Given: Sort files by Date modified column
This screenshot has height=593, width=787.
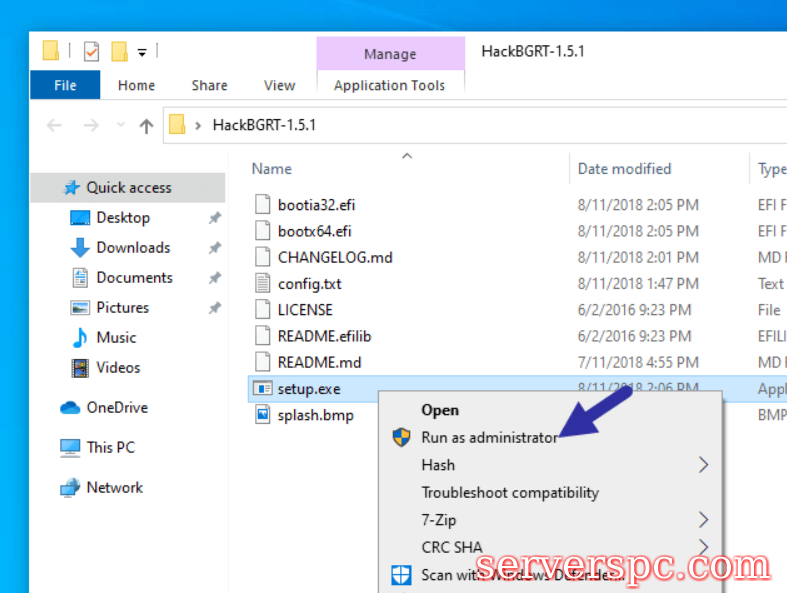Looking at the screenshot, I should pyautogui.click(x=624, y=169).
